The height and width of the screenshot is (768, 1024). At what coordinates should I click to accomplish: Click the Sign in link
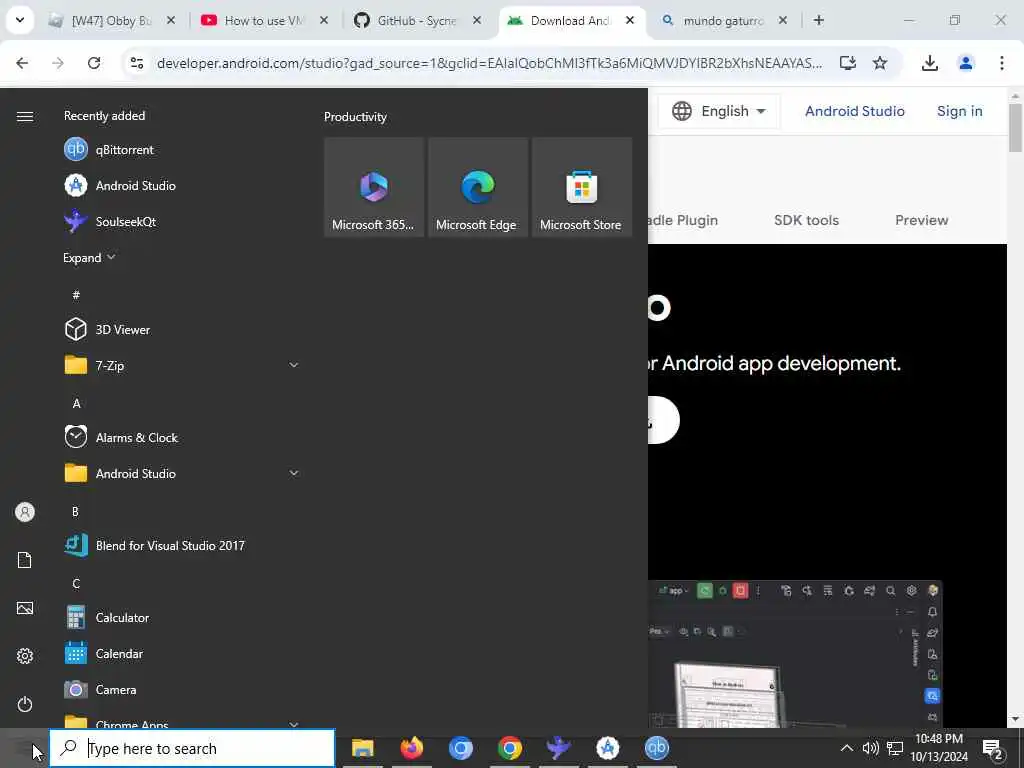click(960, 111)
